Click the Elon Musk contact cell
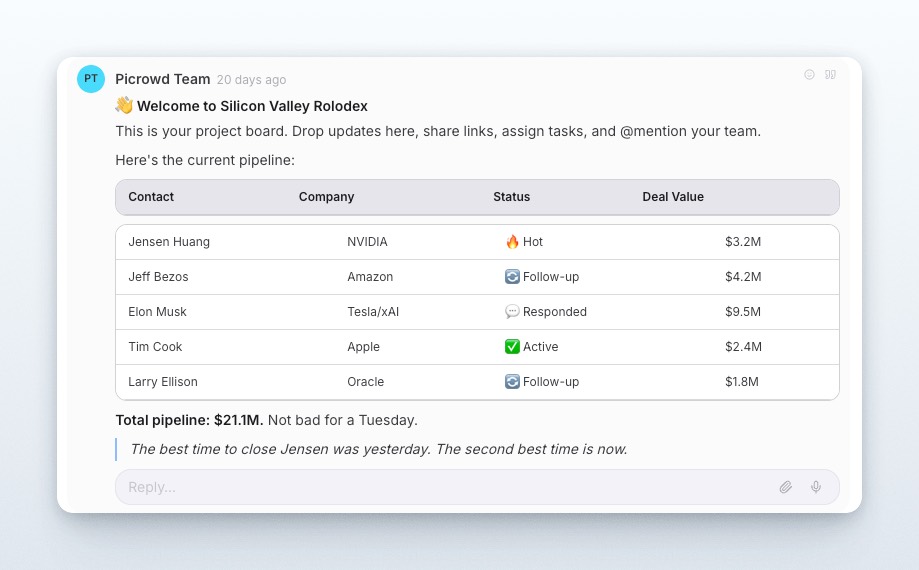 [157, 312]
